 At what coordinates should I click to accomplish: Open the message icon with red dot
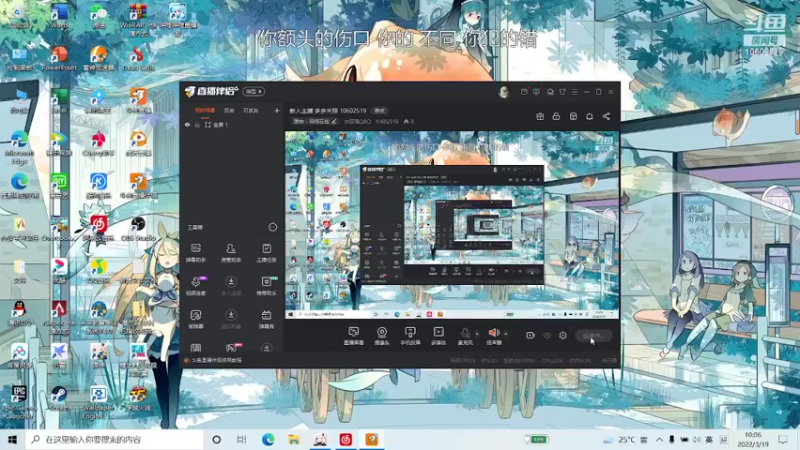(524, 92)
